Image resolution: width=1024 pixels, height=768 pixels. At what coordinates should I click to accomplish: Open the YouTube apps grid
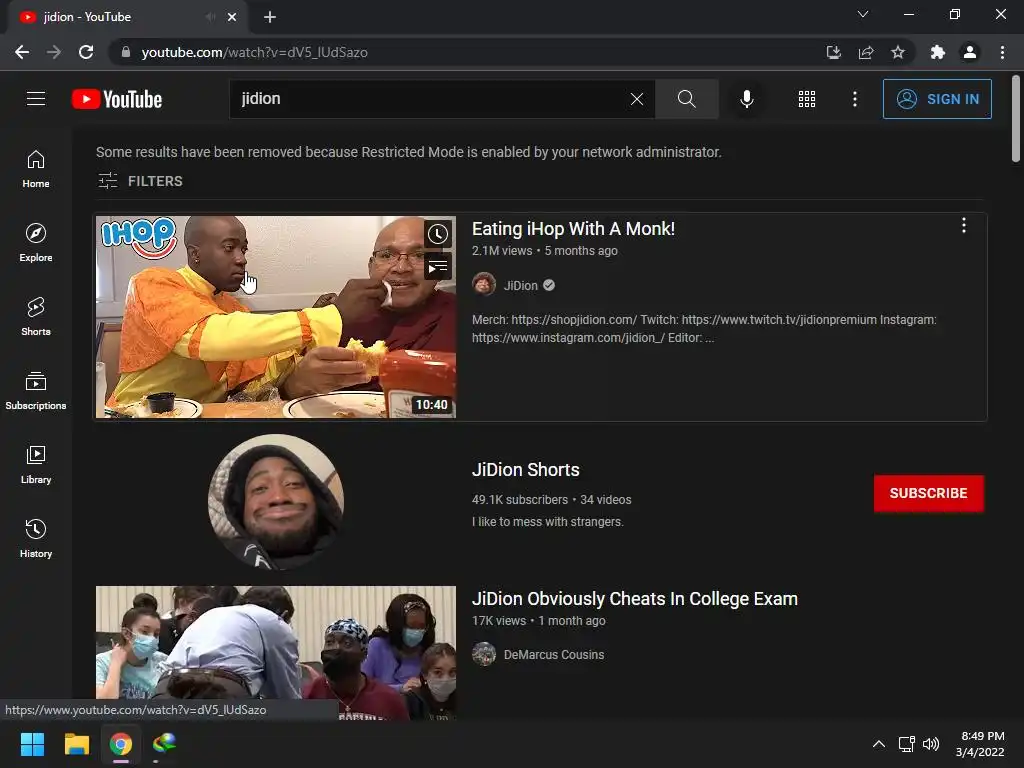[807, 99]
